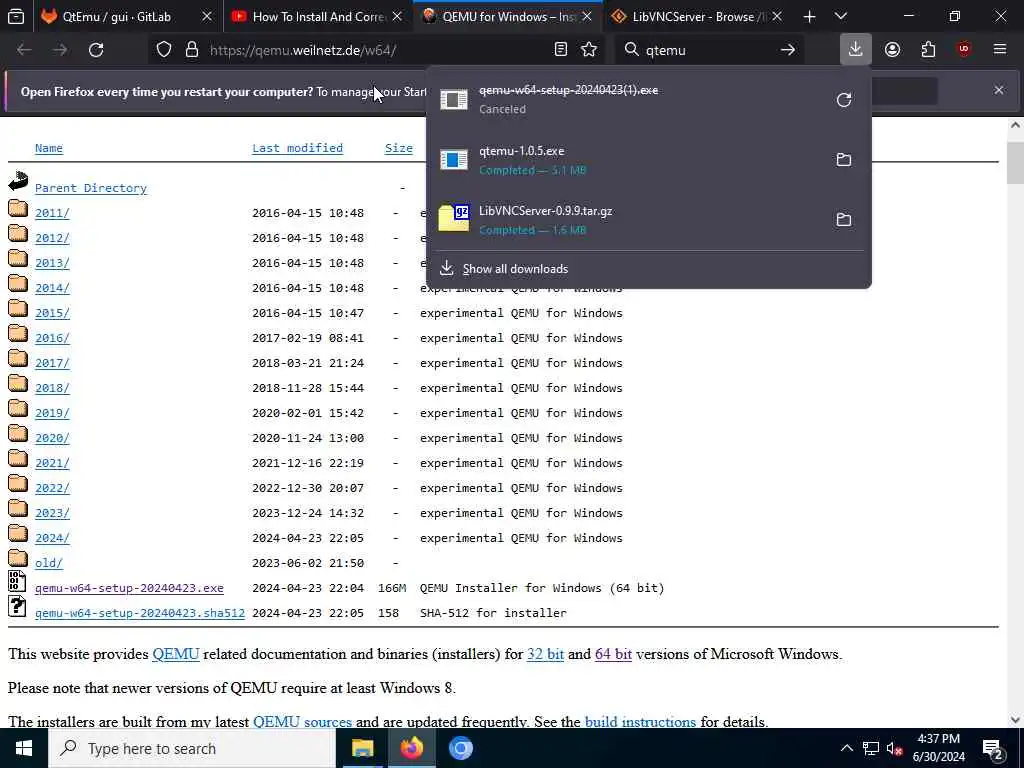Click Show all downloads
Screen dimensions: 1024x768
tap(515, 269)
